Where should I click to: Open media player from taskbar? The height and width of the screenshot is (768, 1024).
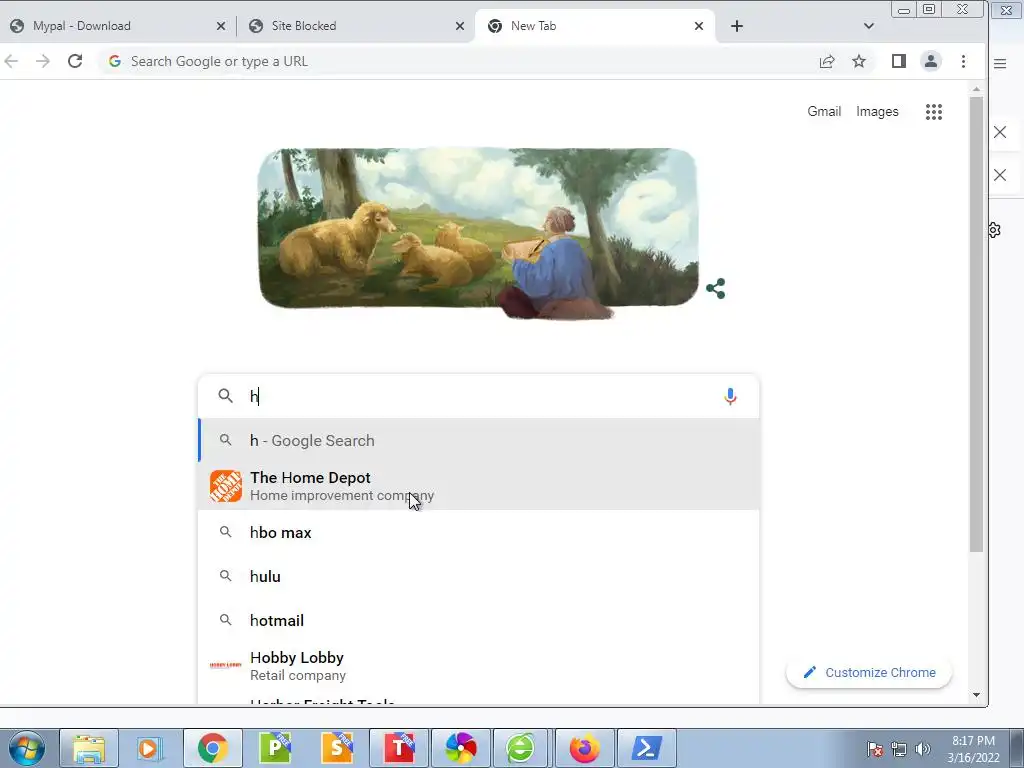(150, 748)
